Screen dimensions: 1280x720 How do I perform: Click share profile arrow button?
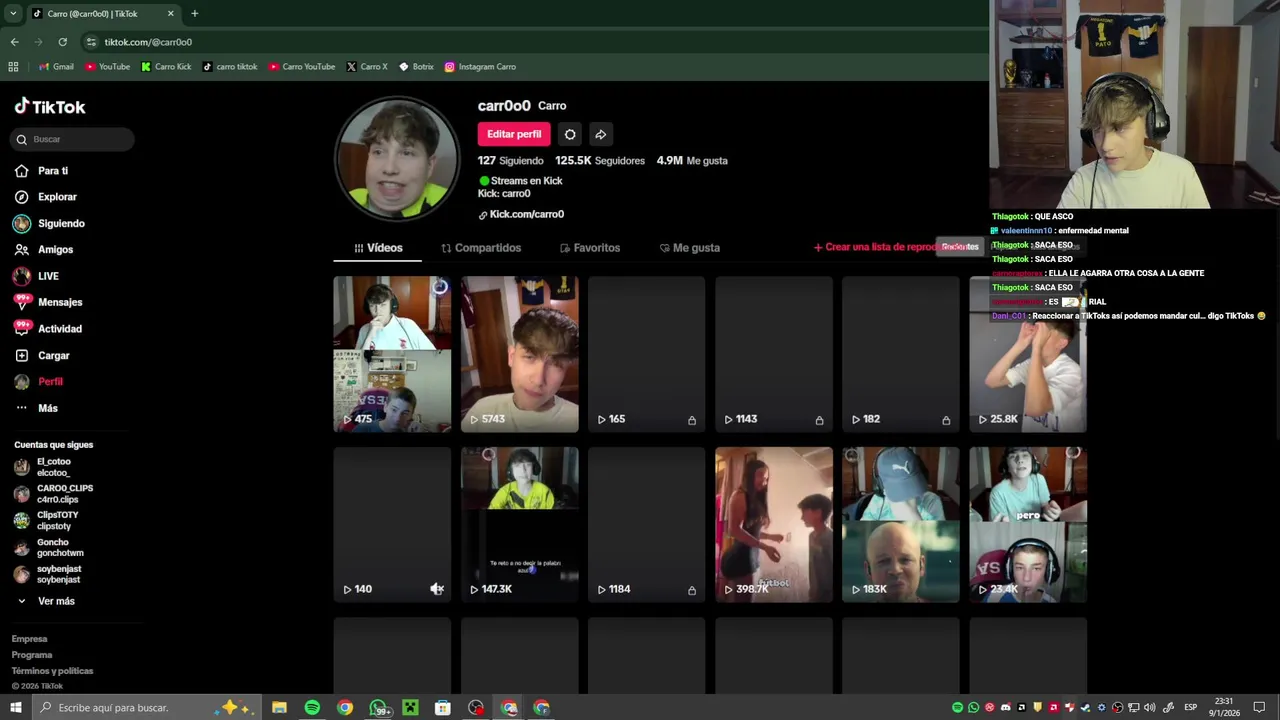[600, 134]
